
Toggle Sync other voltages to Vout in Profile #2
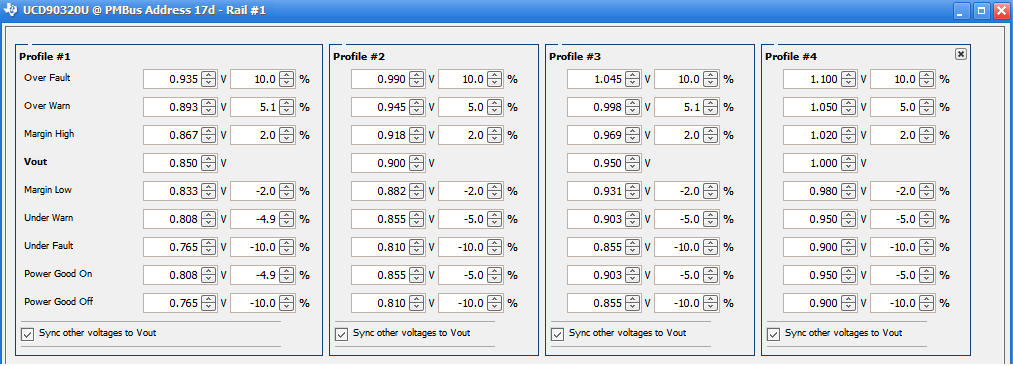pos(341,334)
